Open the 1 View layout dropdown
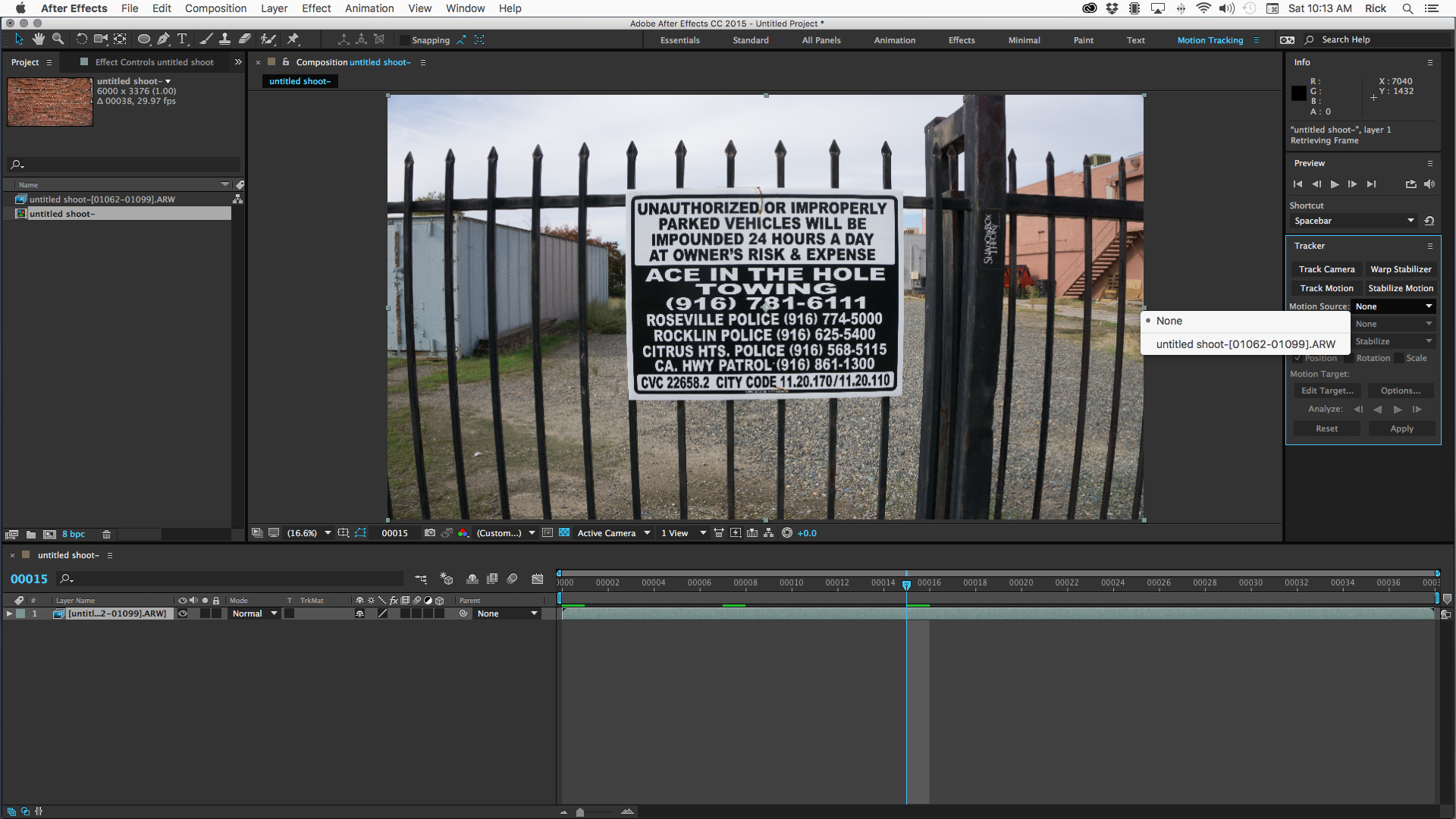The width and height of the screenshot is (1456, 819). point(683,533)
